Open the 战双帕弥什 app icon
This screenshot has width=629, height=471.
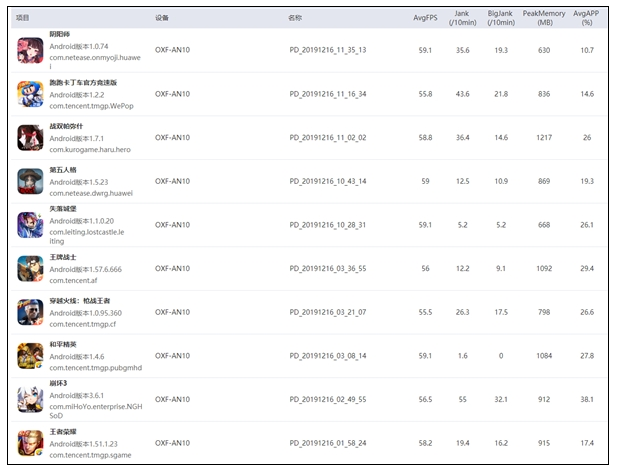[30, 137]
